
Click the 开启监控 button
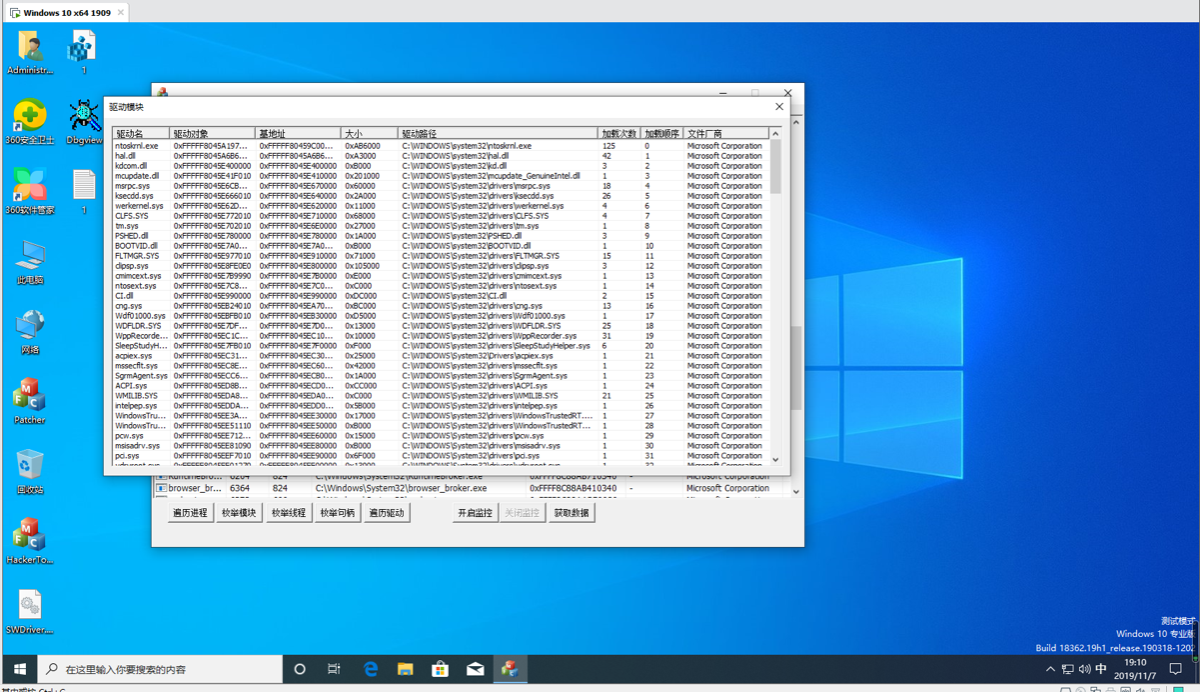(x=475, y=513)
